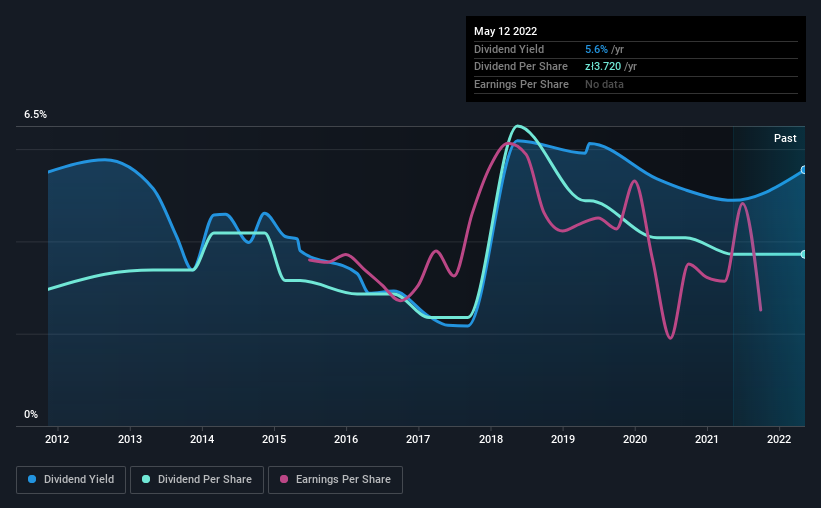
Task: Click the 2018 x-axis label
Action: pos(491,439)
